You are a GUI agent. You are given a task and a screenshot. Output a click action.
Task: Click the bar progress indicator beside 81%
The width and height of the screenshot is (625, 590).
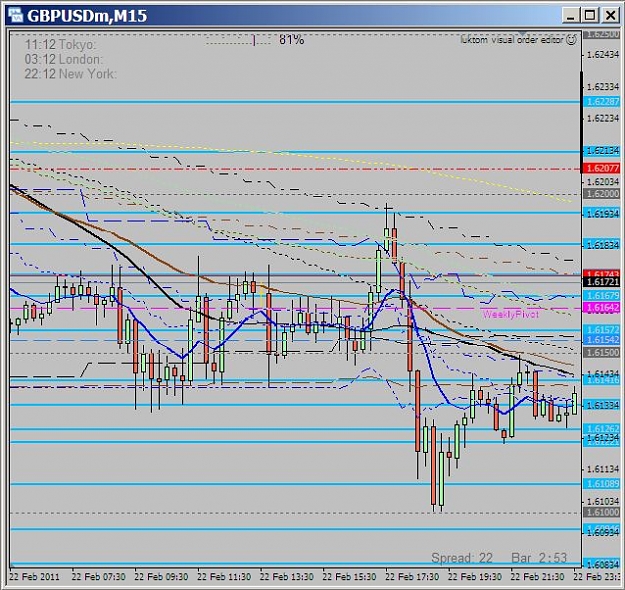point(238,40)
